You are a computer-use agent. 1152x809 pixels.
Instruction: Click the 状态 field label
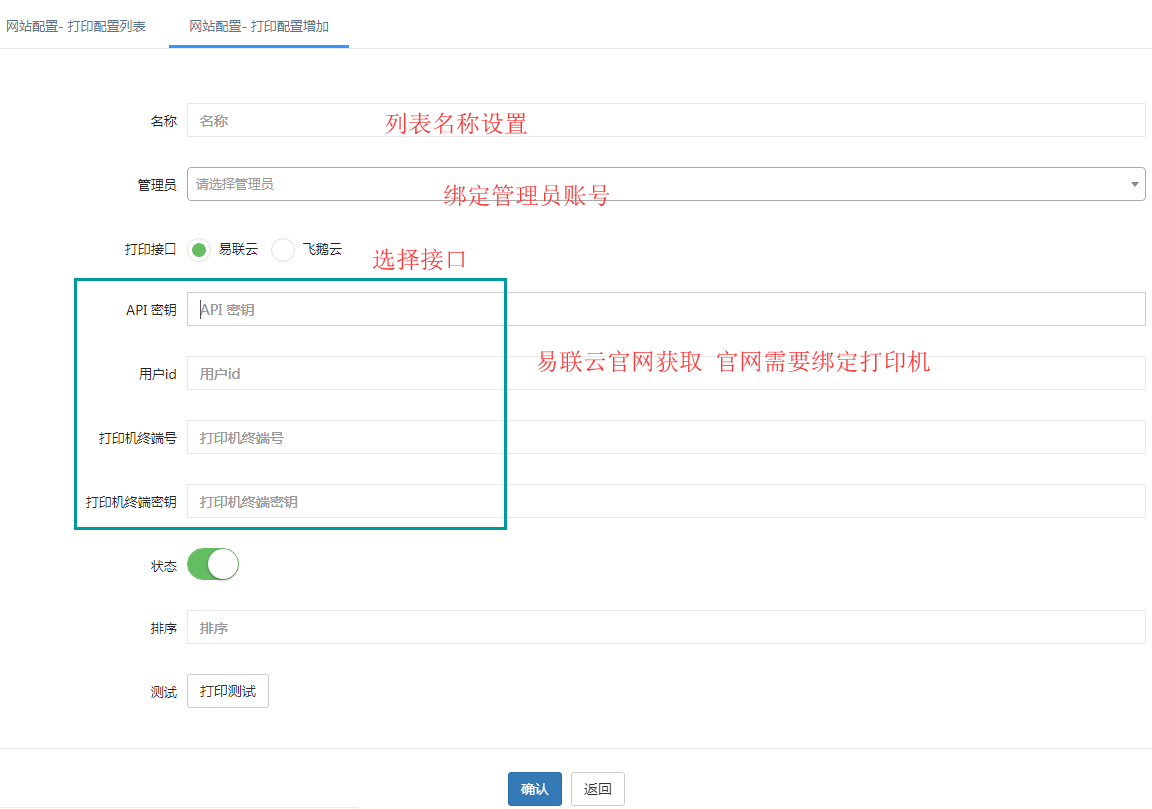(x=164, y=567)
